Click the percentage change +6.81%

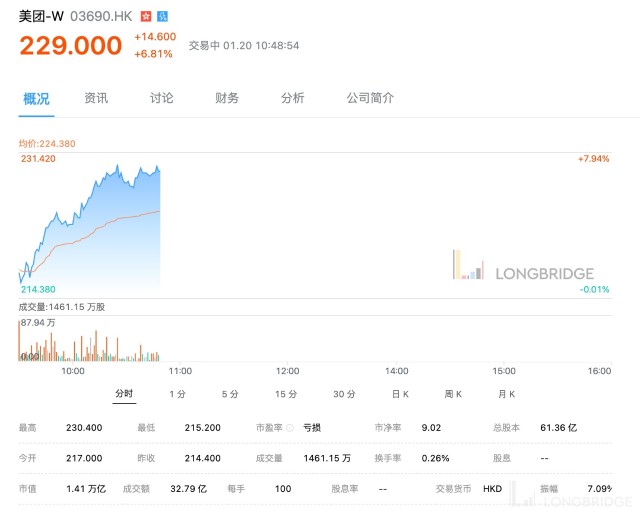click(153, 54)
